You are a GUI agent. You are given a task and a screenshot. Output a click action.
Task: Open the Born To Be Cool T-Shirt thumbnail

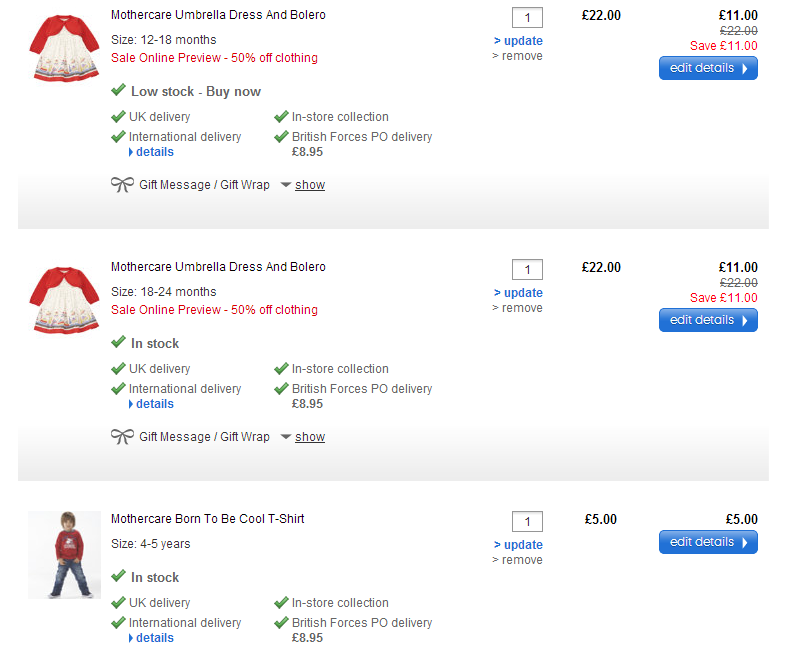pos(64,555)
